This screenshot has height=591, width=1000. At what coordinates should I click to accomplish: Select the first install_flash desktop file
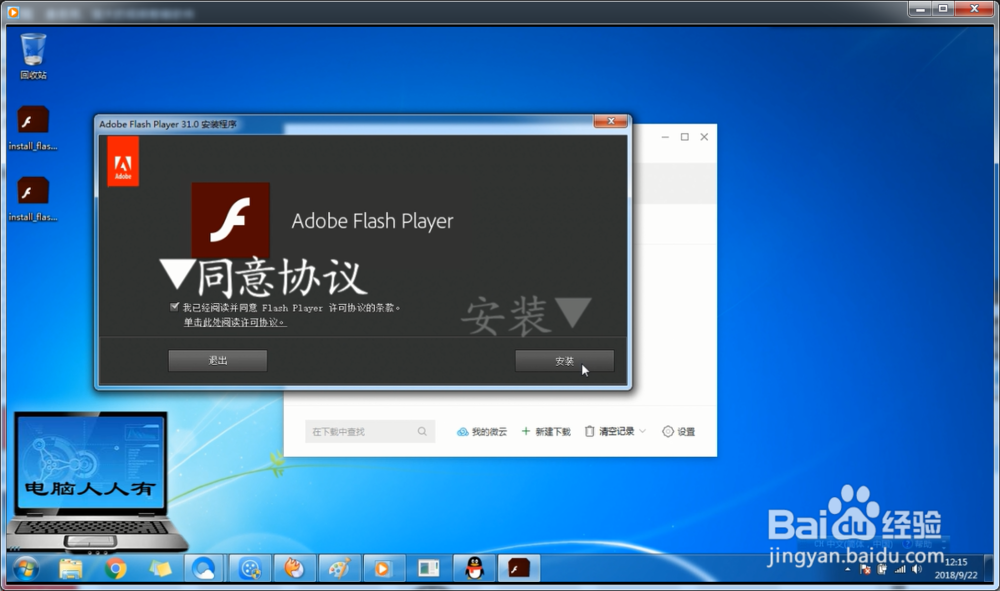pos(33,128)
